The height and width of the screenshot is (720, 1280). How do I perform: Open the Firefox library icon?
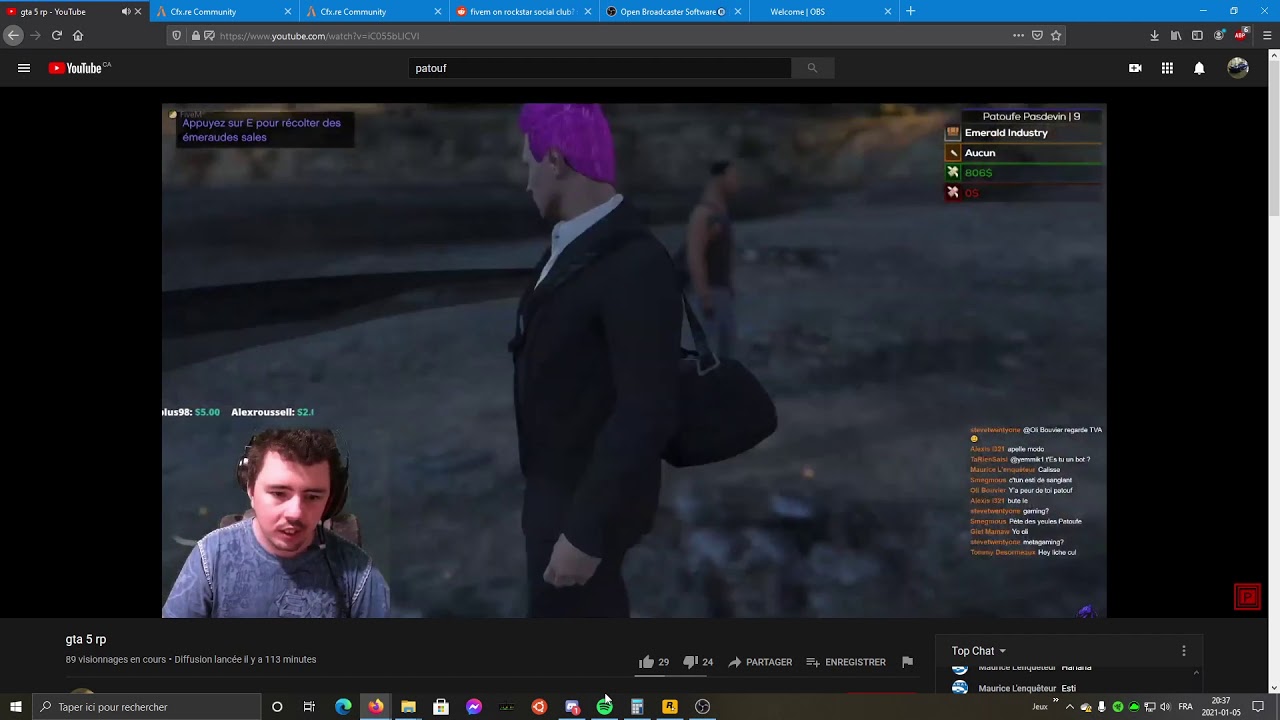pyautogui.click(x=1176, y=36)
